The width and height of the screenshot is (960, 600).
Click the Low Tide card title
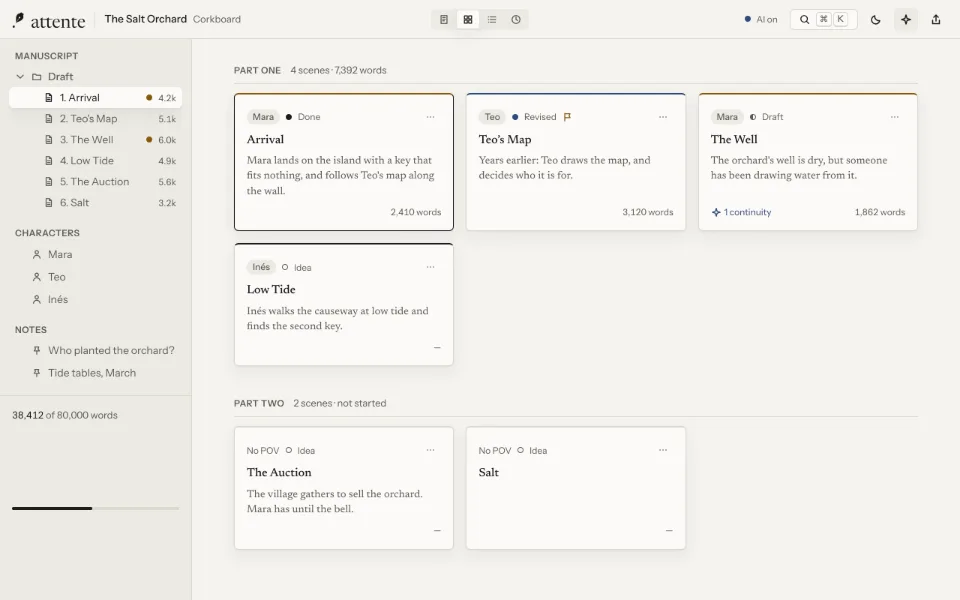271,290
